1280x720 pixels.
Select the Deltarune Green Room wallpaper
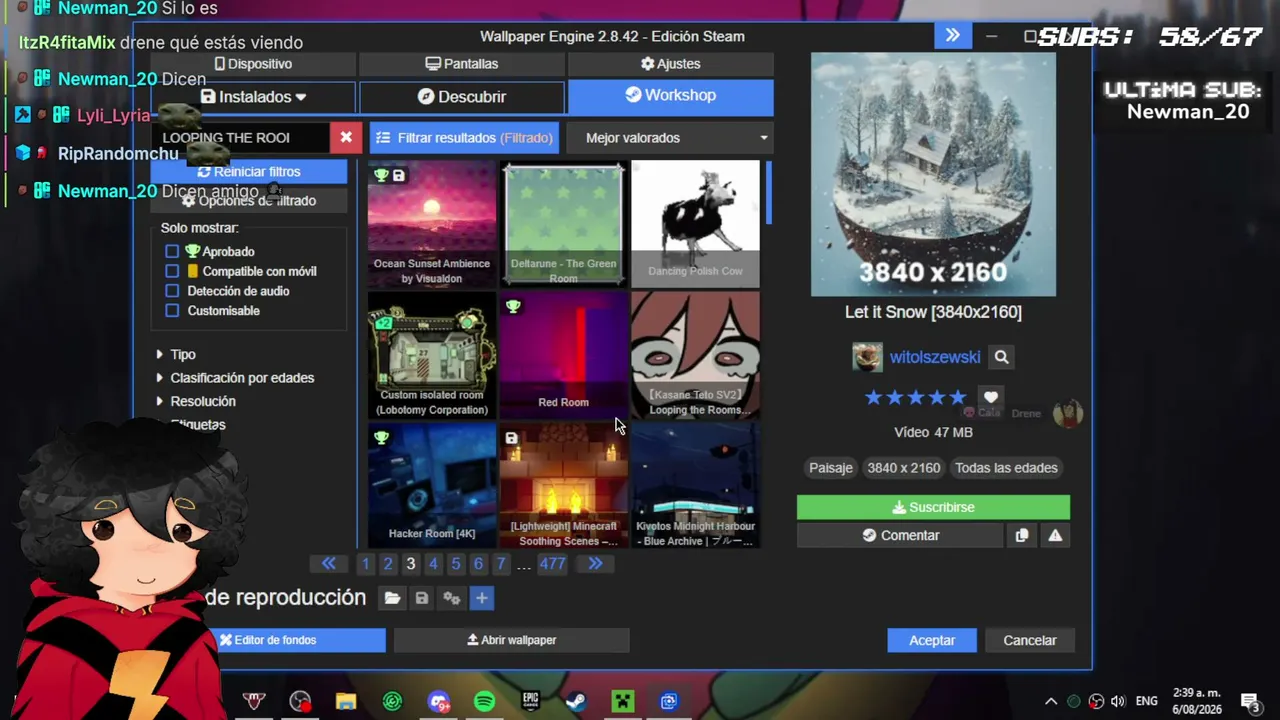(564, 224)
